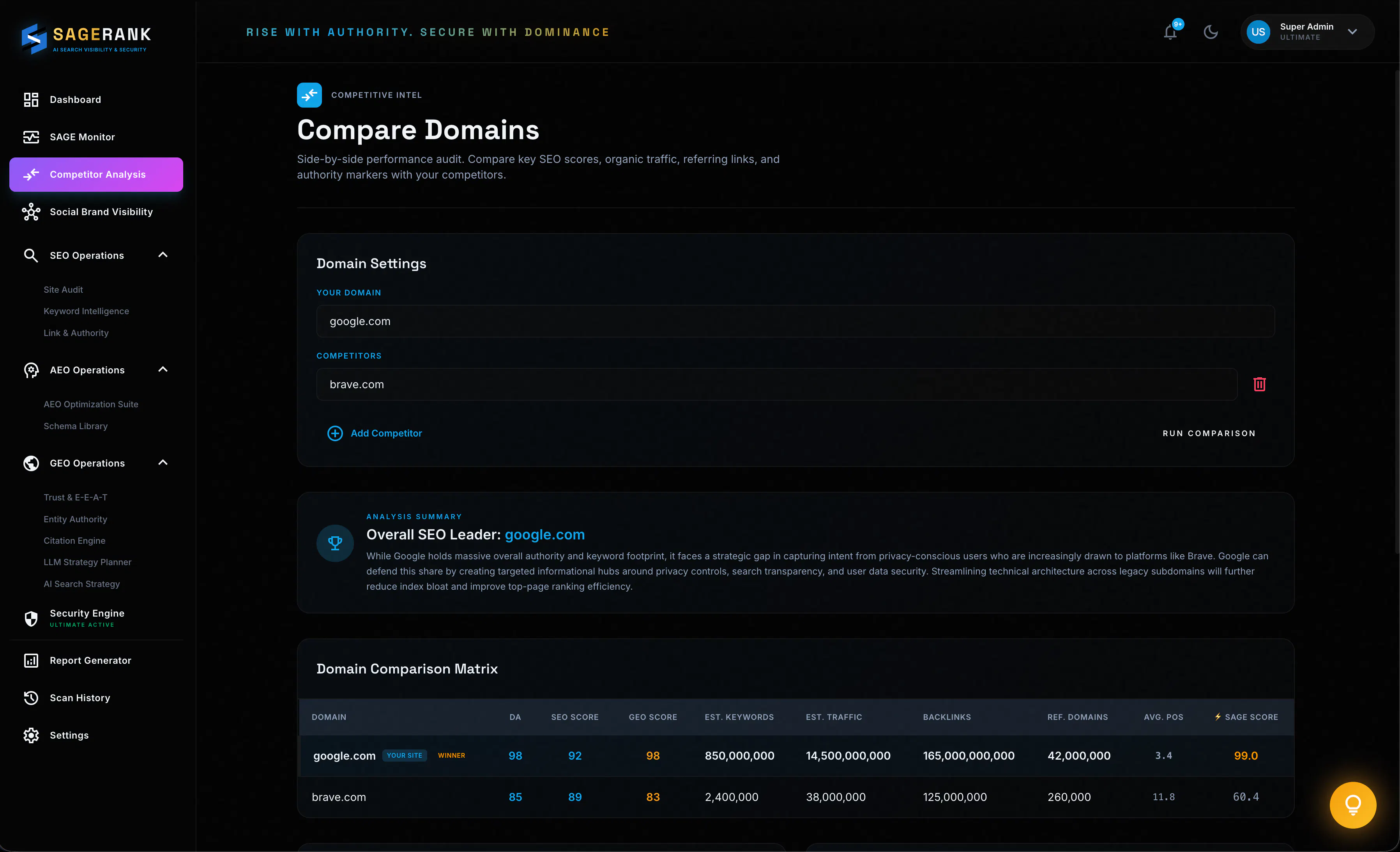Open the notifications bell
The image size is (1400, 852).
point(1170,32)
